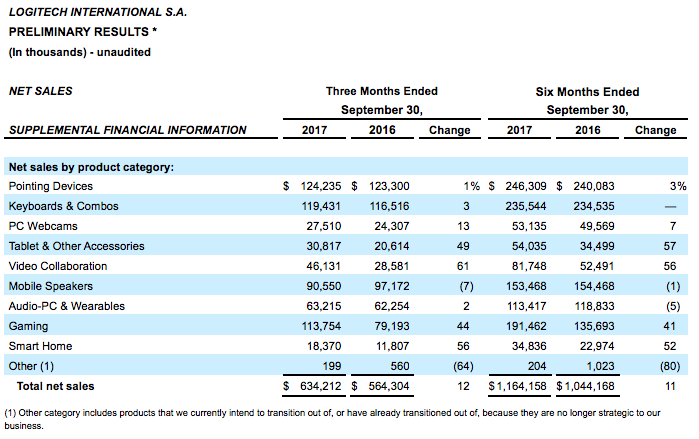The width and height of the screenshot is (699, 439).
Task: Select the value 22,974
Action: click(x=597, y=346)
